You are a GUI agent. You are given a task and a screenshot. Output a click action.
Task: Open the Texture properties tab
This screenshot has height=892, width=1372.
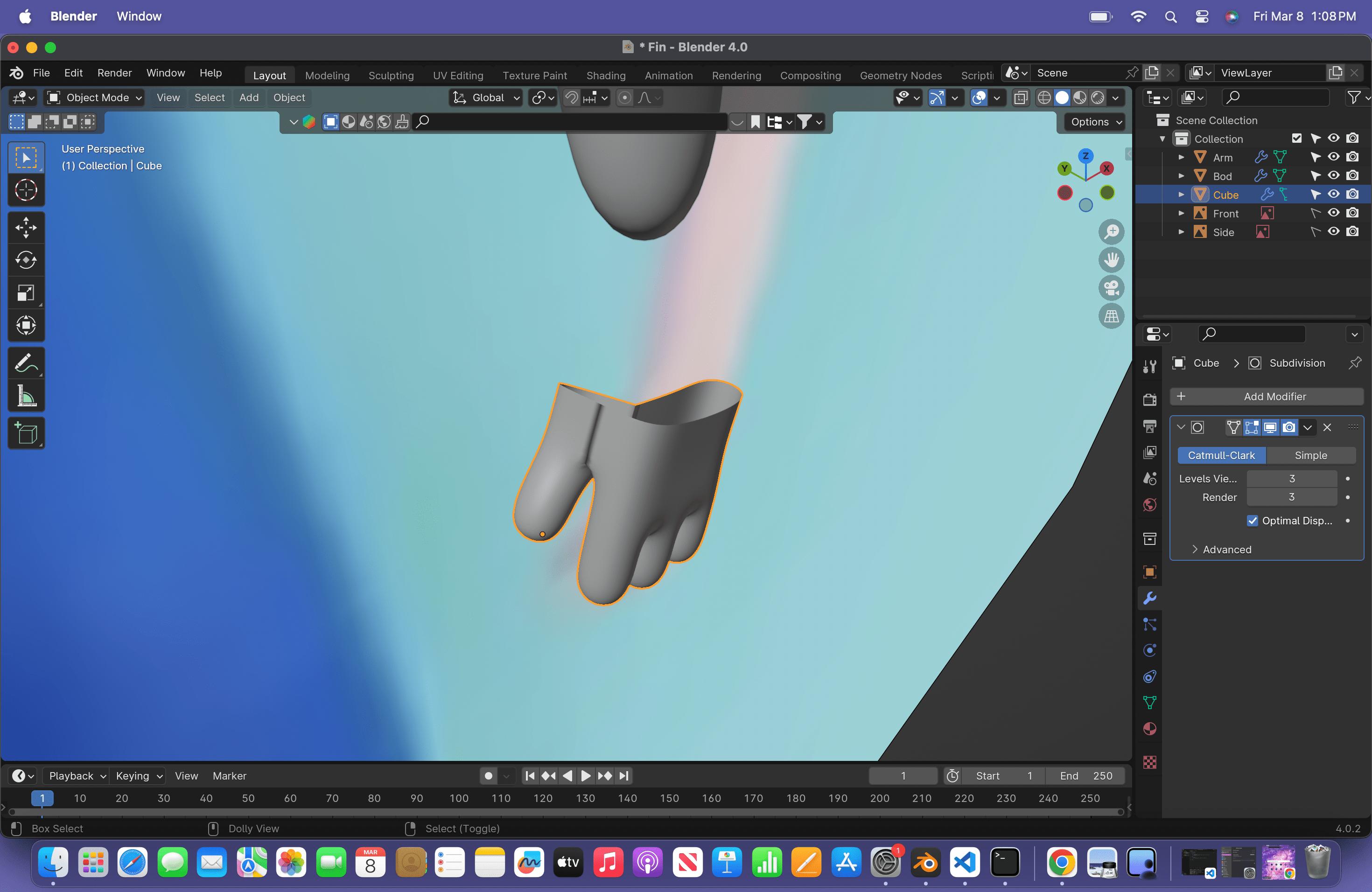1149,762
